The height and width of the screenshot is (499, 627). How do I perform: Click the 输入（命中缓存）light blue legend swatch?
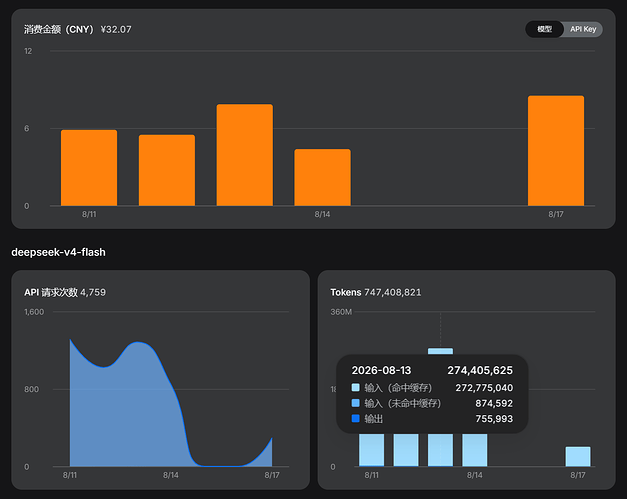355,387
